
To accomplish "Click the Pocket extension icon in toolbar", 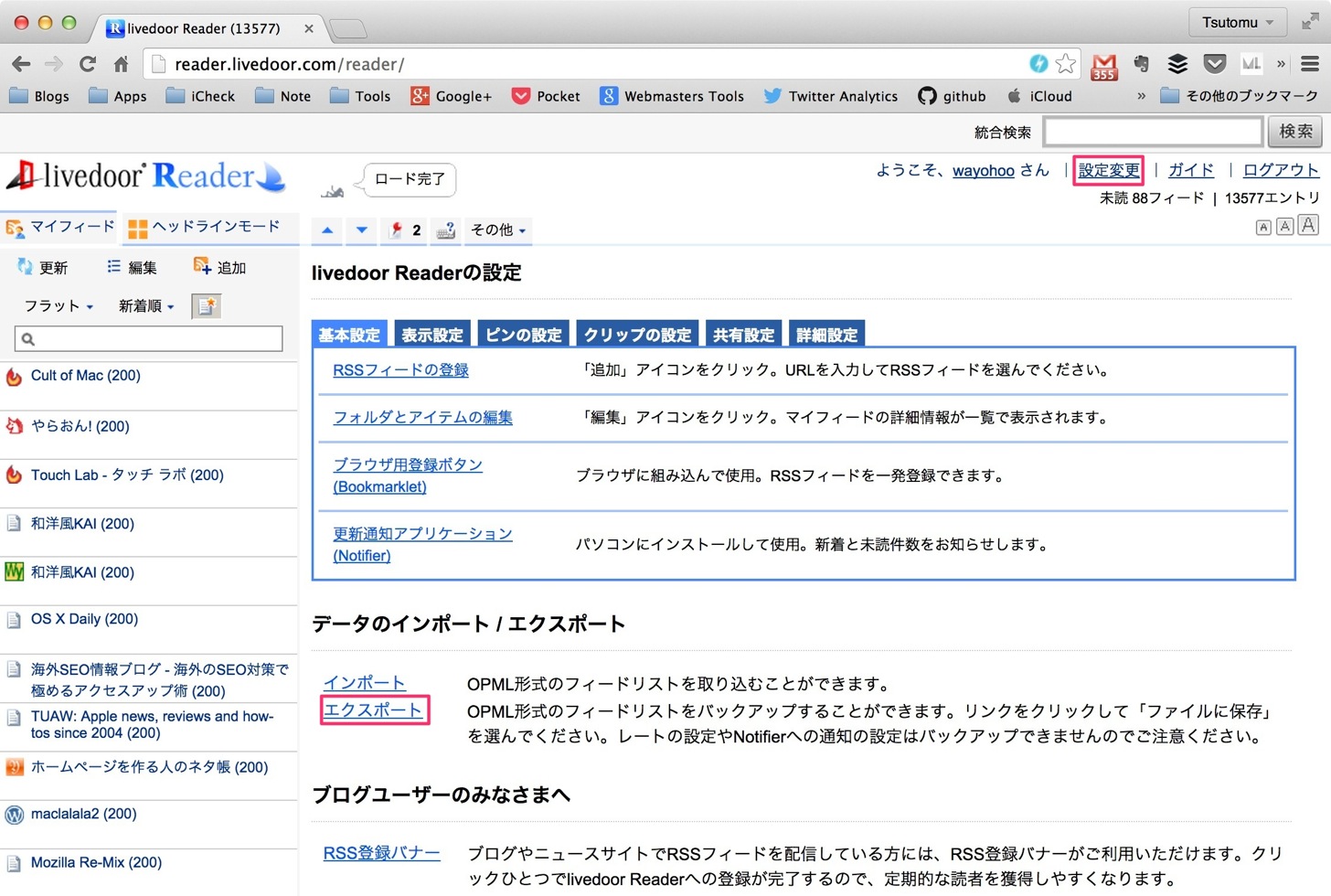I will (x=1214, y=63).
